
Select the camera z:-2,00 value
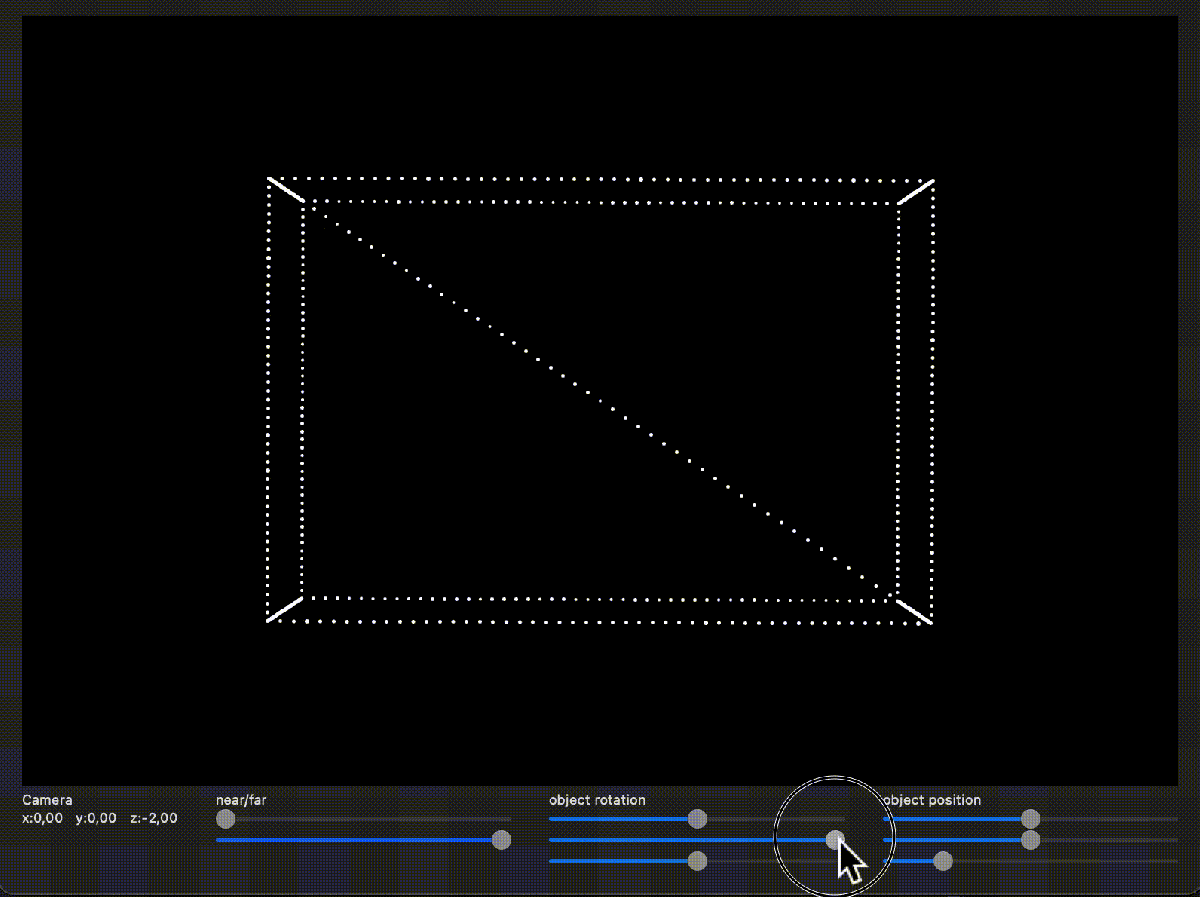point(155,817)
